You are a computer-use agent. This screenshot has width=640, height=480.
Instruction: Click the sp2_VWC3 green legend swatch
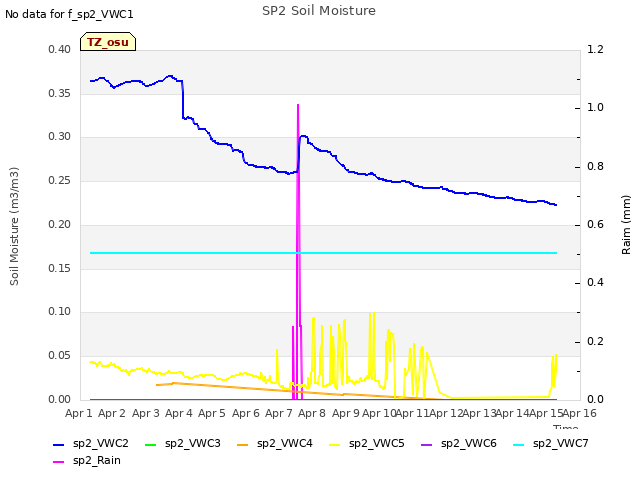tap(151, 445)
